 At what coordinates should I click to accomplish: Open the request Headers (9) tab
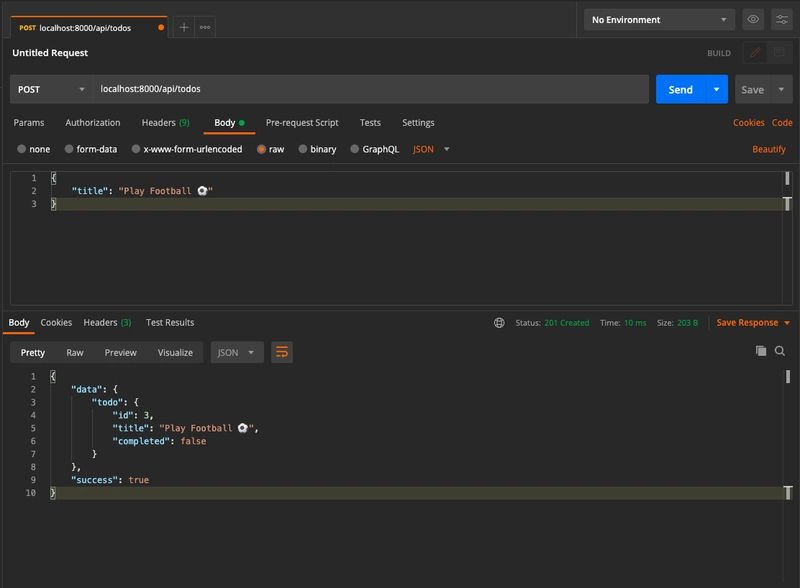165,122
